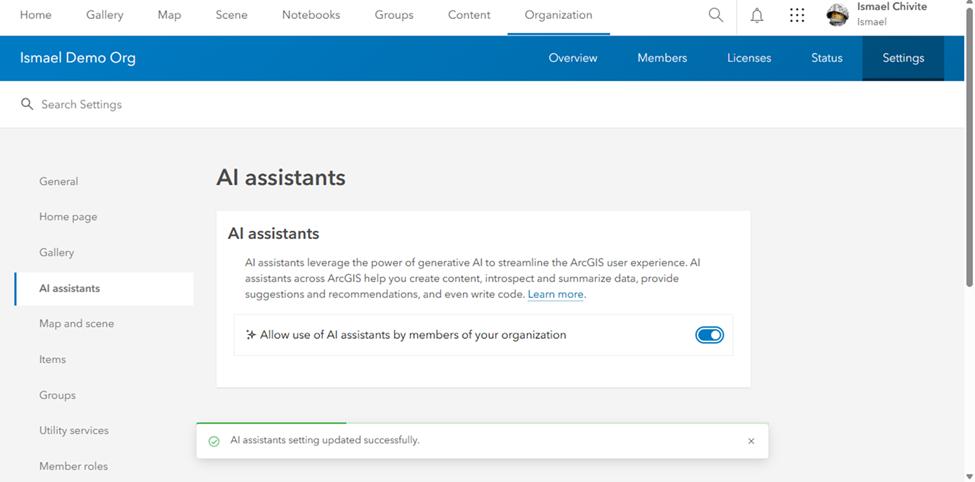Open the Learn more link
975x482 pixels.
[556, 295]
